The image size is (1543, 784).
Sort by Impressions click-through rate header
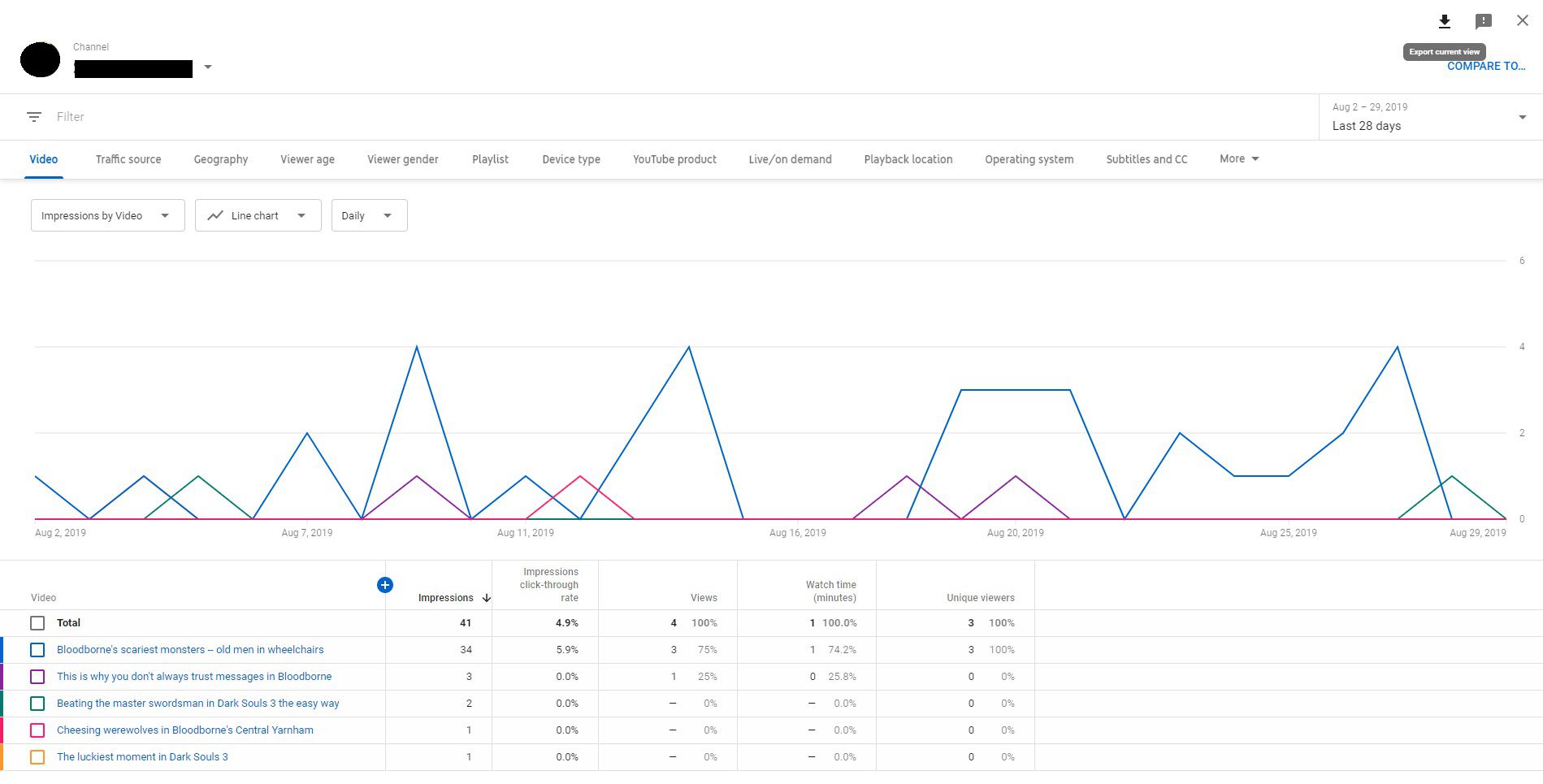tap(549, 585)
